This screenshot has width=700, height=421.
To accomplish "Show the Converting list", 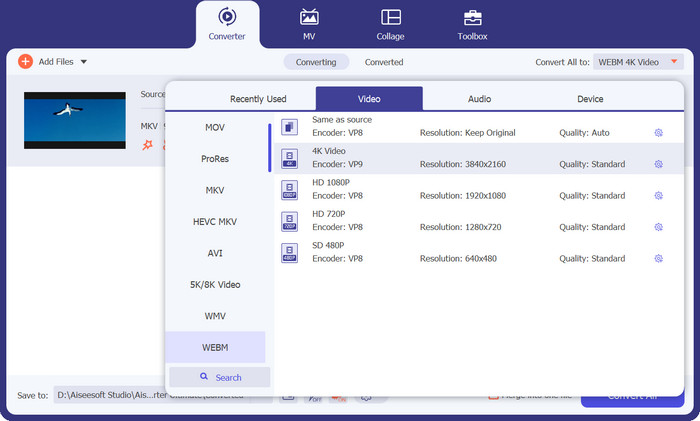I will [316, 62].
